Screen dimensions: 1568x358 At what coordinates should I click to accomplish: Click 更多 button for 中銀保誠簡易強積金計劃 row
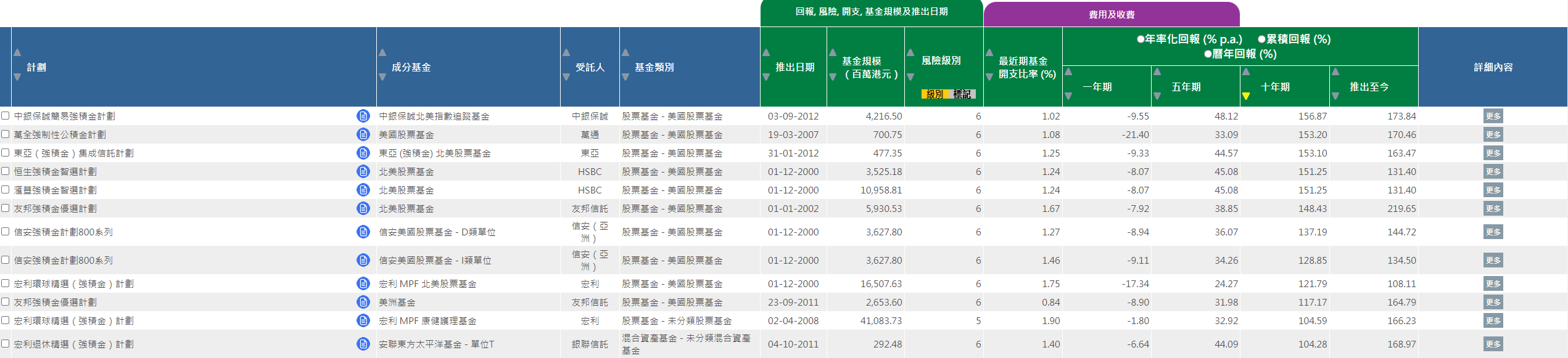point(1493,116)
